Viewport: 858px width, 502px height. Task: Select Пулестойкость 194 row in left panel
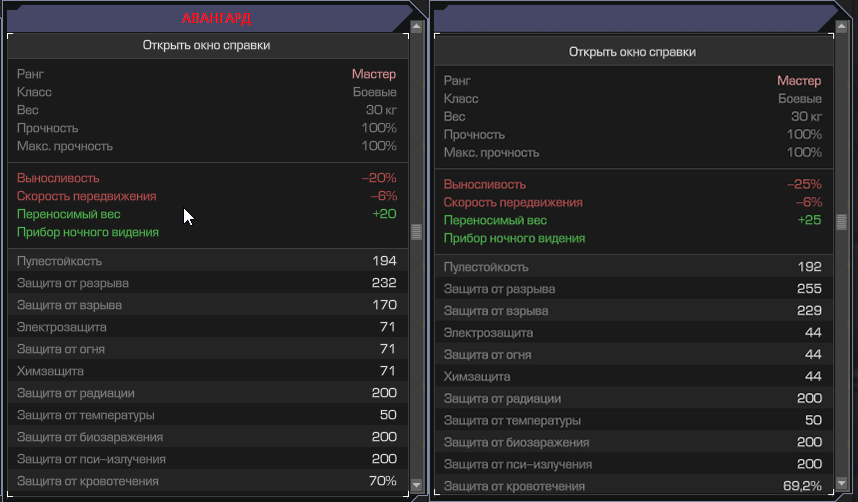click(207, 261)
